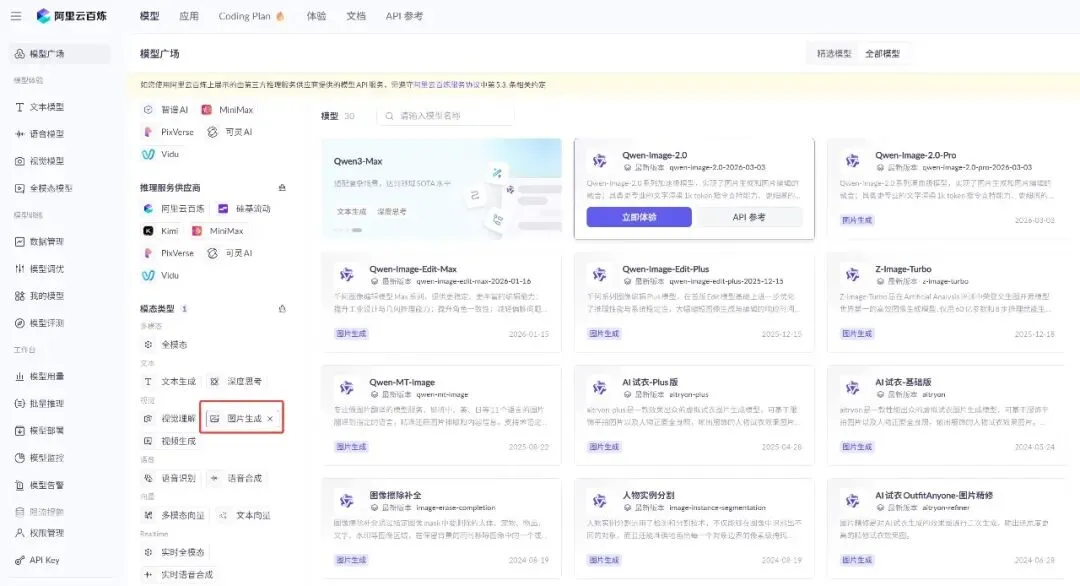Open the API 参考 top tab
Image resolution: width=1080 pixels, height=586 pixels.
point(404,16)
